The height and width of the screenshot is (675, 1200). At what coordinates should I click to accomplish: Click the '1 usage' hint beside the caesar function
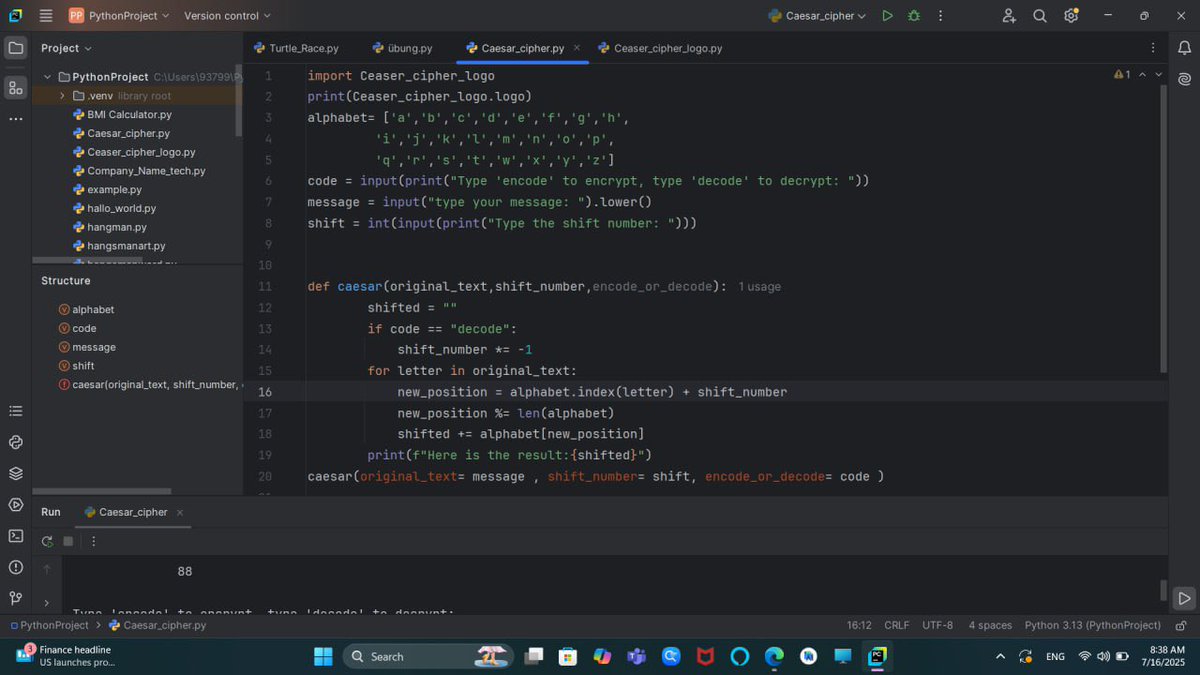pos(760,287)
